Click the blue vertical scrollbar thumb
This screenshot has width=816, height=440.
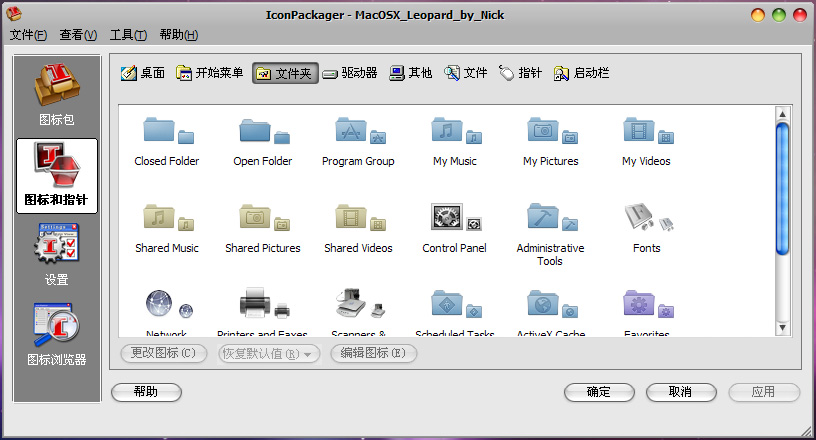[782, 188]
